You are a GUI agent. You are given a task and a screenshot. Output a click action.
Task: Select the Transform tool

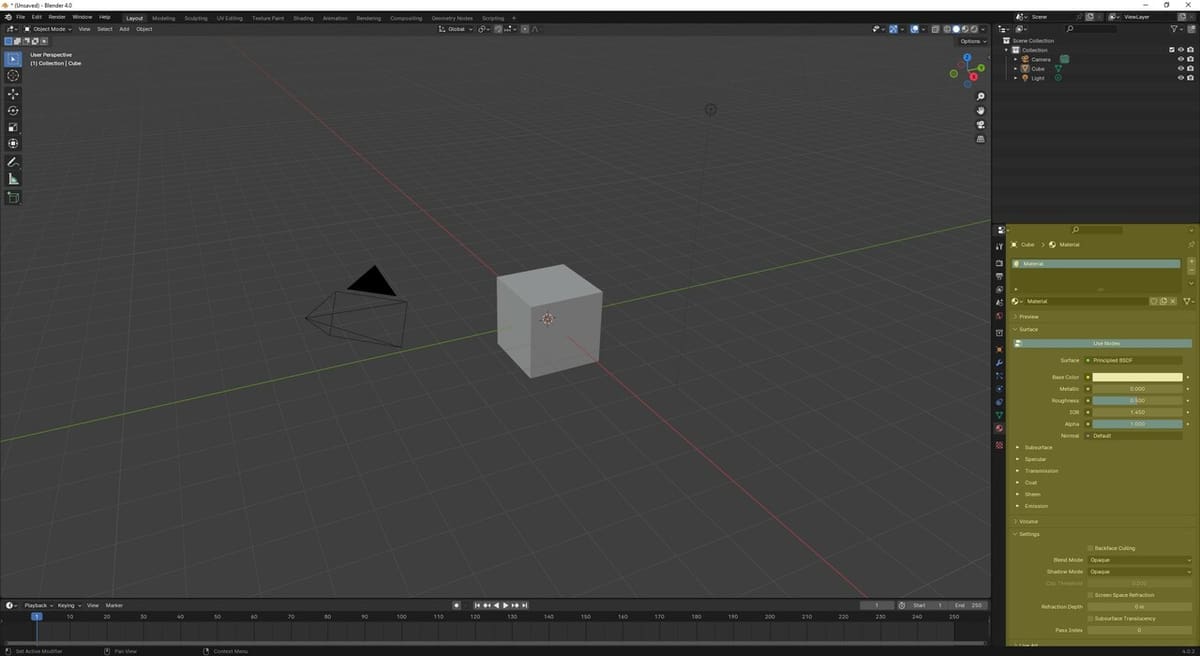pos(13,144)
